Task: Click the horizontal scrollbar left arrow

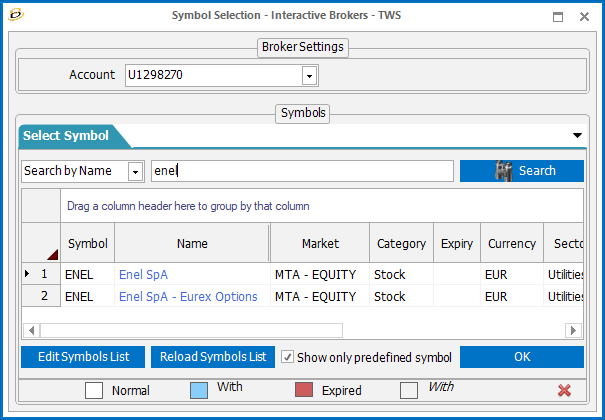Action: [32, 331]
